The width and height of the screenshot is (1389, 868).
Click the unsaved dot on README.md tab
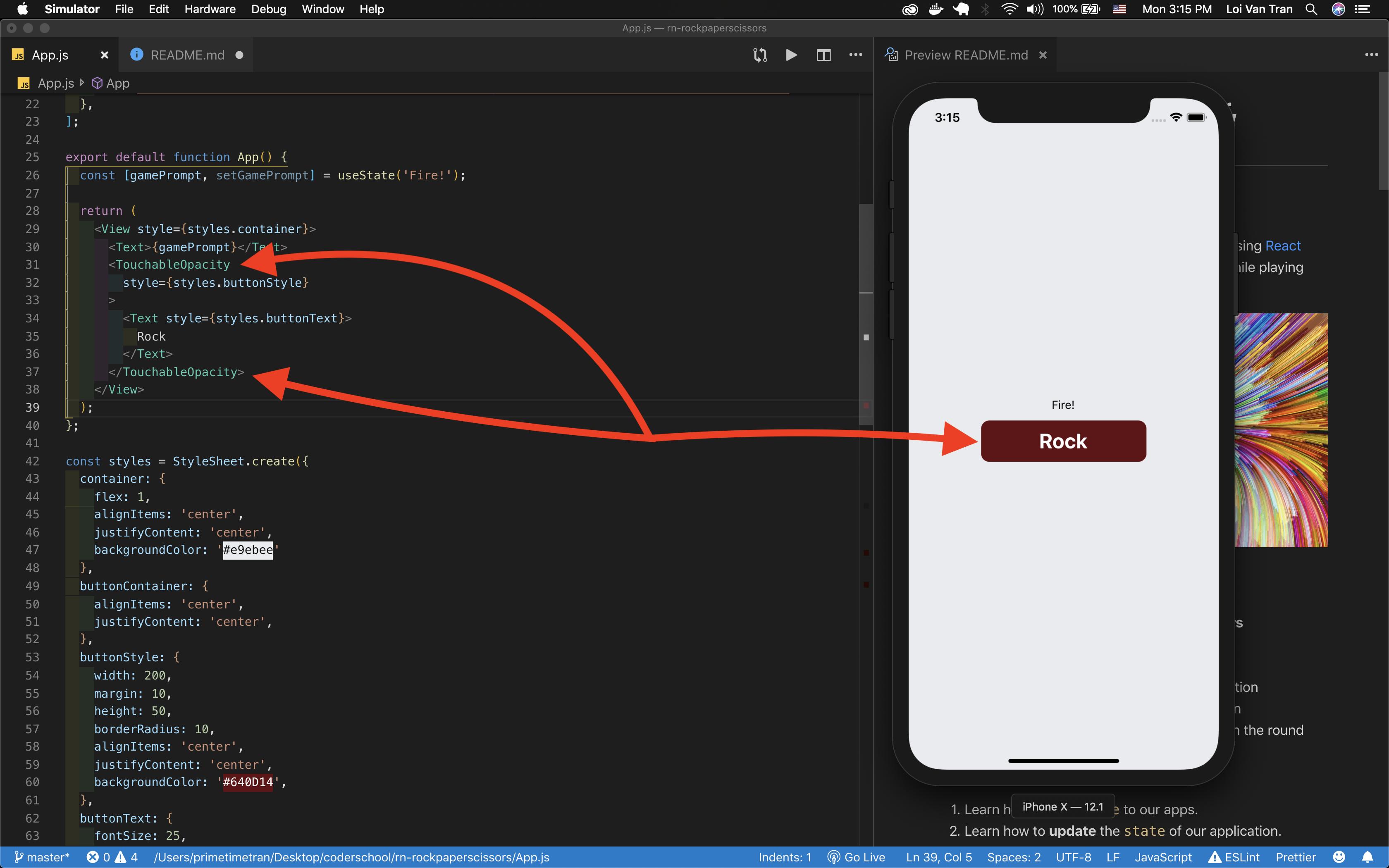239,55
